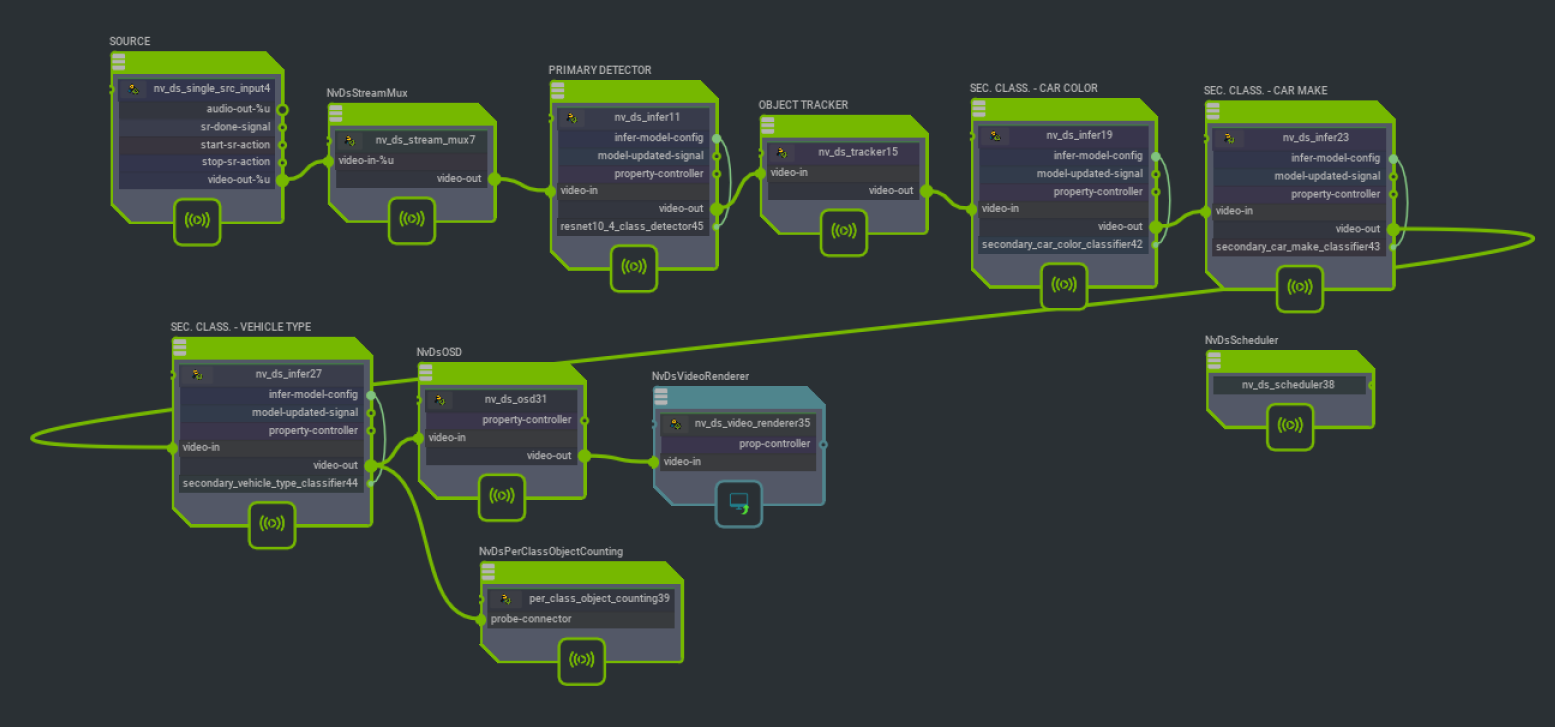The width and height of the screenshot is (1555, 727).
Task: Expand the SEC. CLASS. - VEHICLE TYPE header menu
Action: 180,346
